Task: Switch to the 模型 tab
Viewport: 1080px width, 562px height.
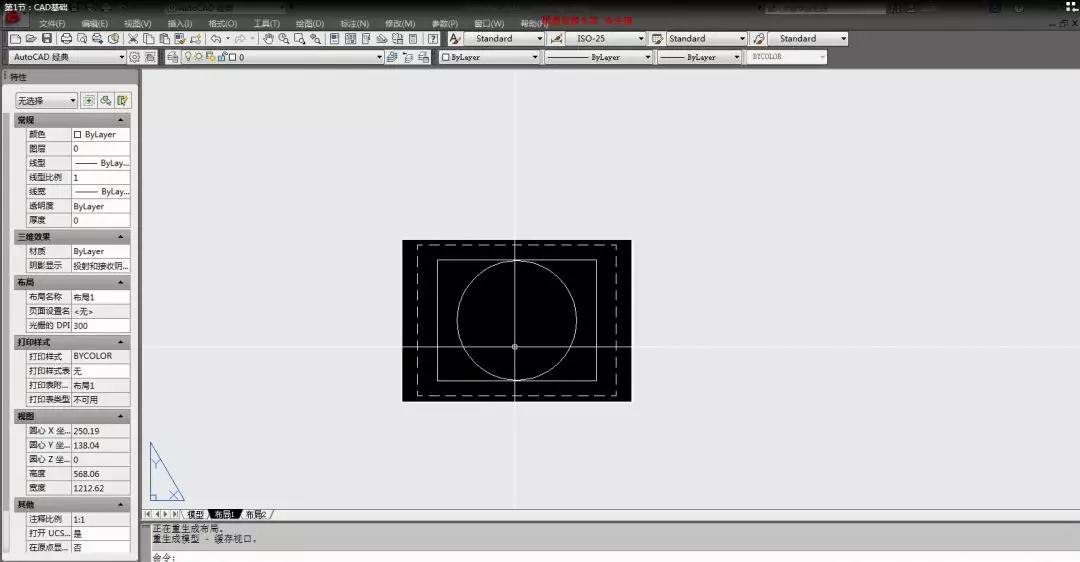Action: tap(196, 514)
